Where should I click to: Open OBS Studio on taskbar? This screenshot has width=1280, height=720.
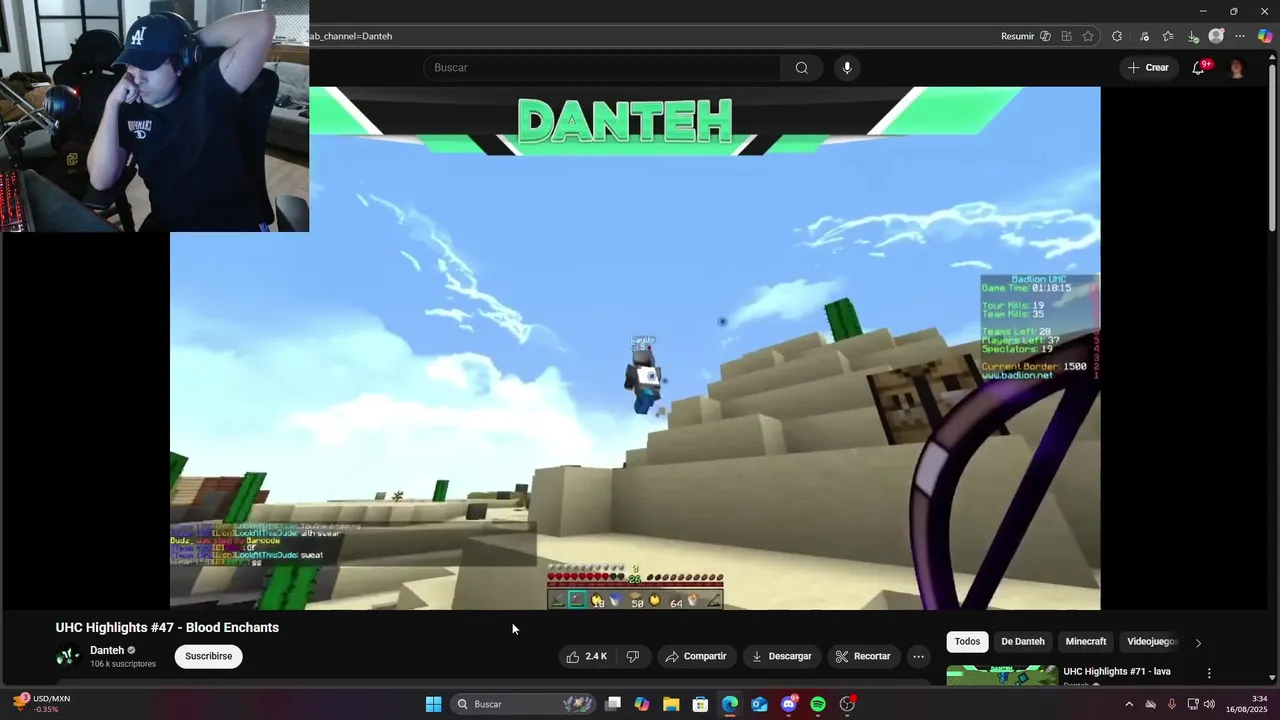(x=848, y=704)
